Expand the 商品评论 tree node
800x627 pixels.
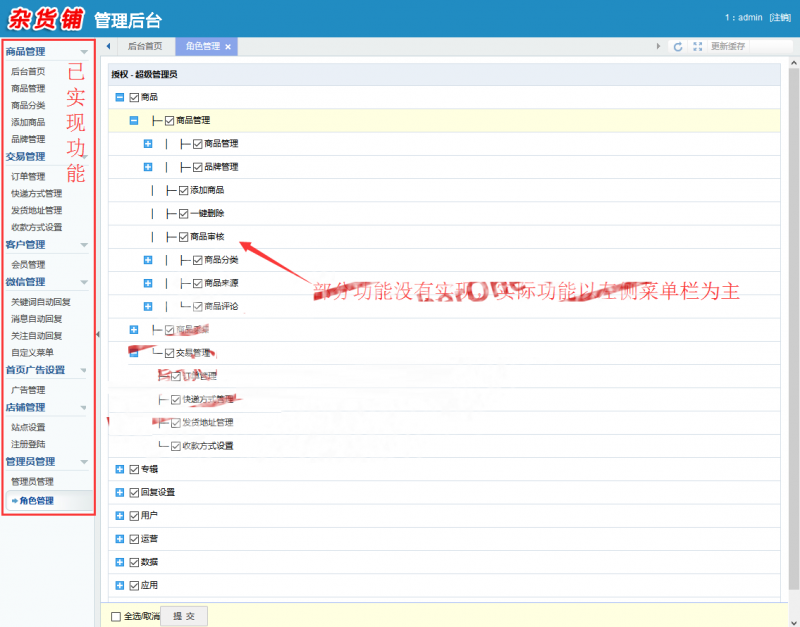pyautogui.click(x=148, y=307)
